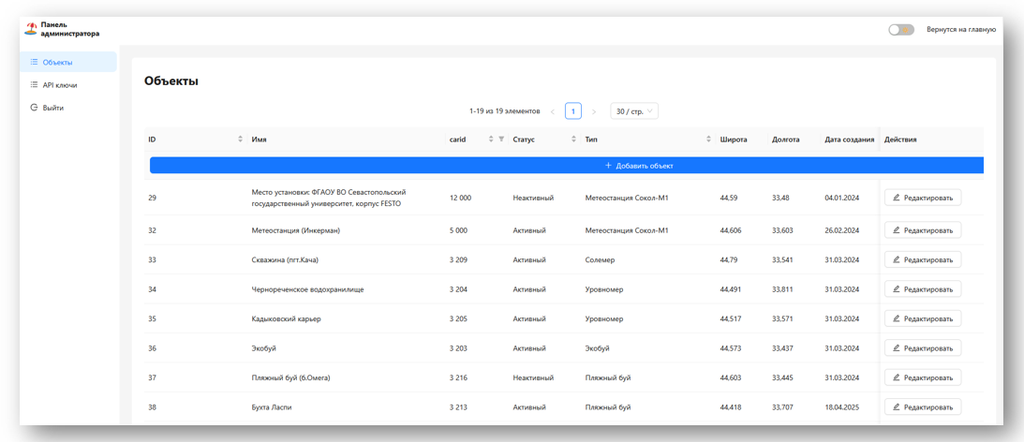
Task: Click the Скважина (пгт.Кача) name cell
Action: coord(285,260)
